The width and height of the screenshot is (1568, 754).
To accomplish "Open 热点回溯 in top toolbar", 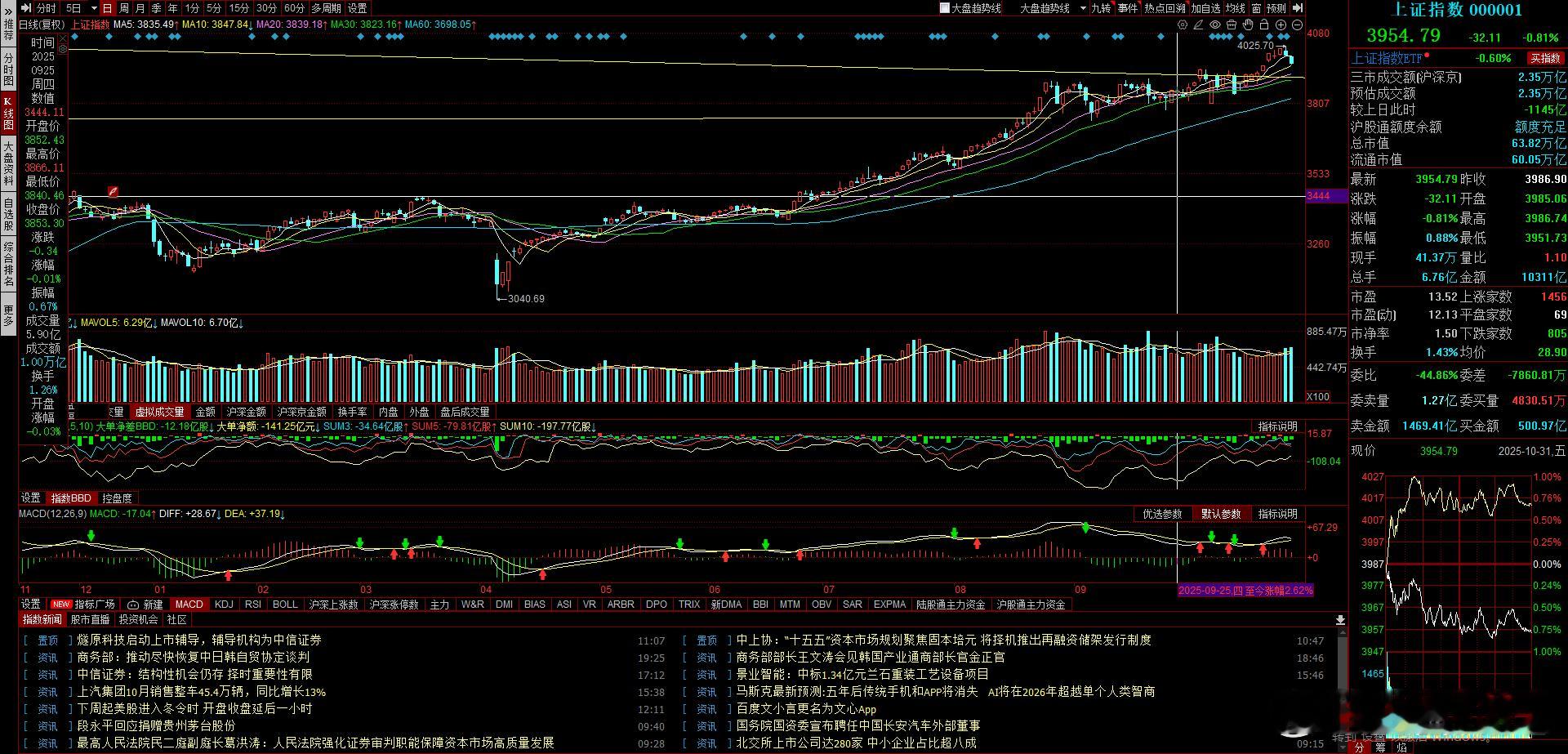I will click(1165, 8).
